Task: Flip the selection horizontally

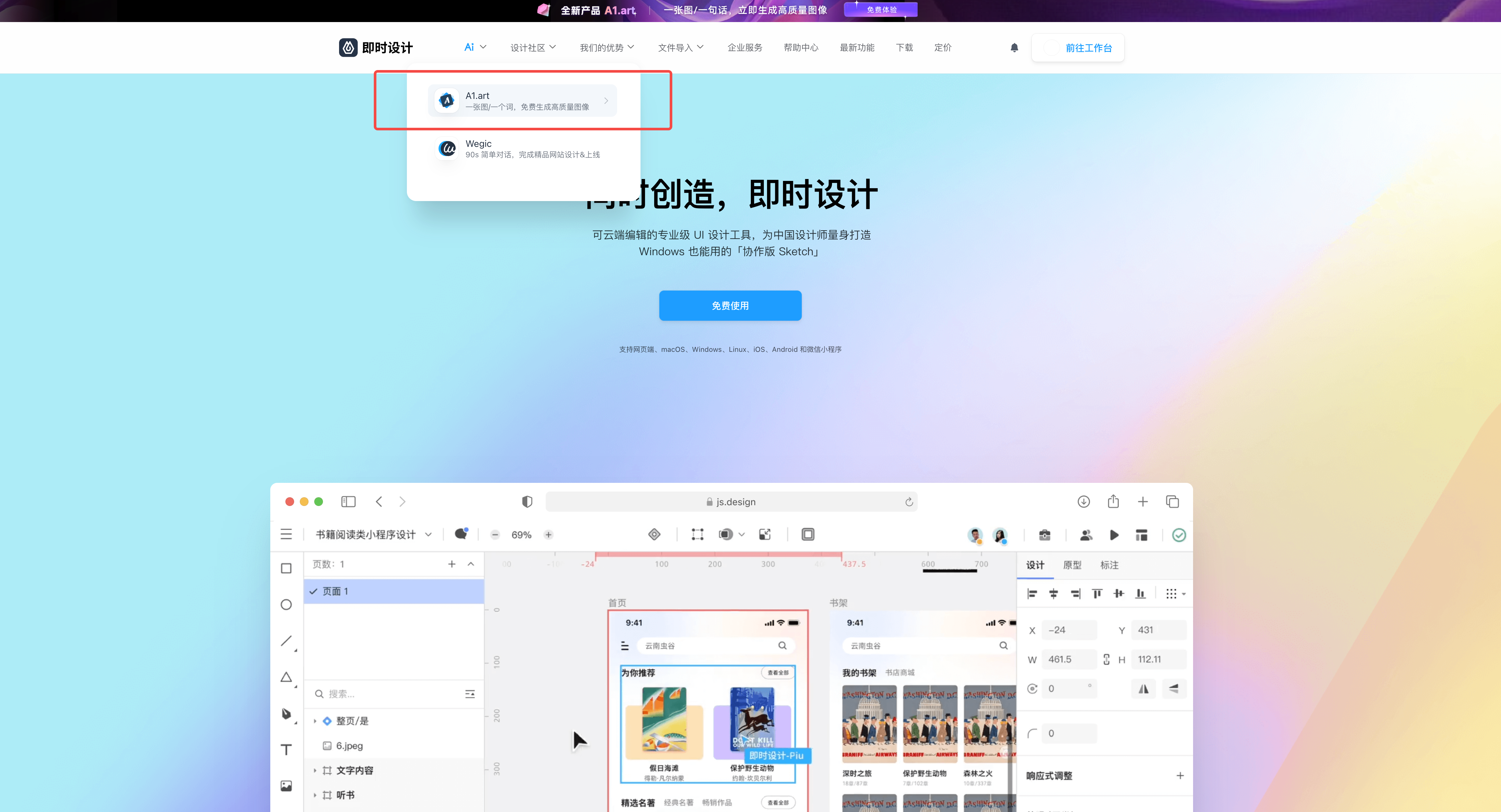Action: tap(1143, 688)
